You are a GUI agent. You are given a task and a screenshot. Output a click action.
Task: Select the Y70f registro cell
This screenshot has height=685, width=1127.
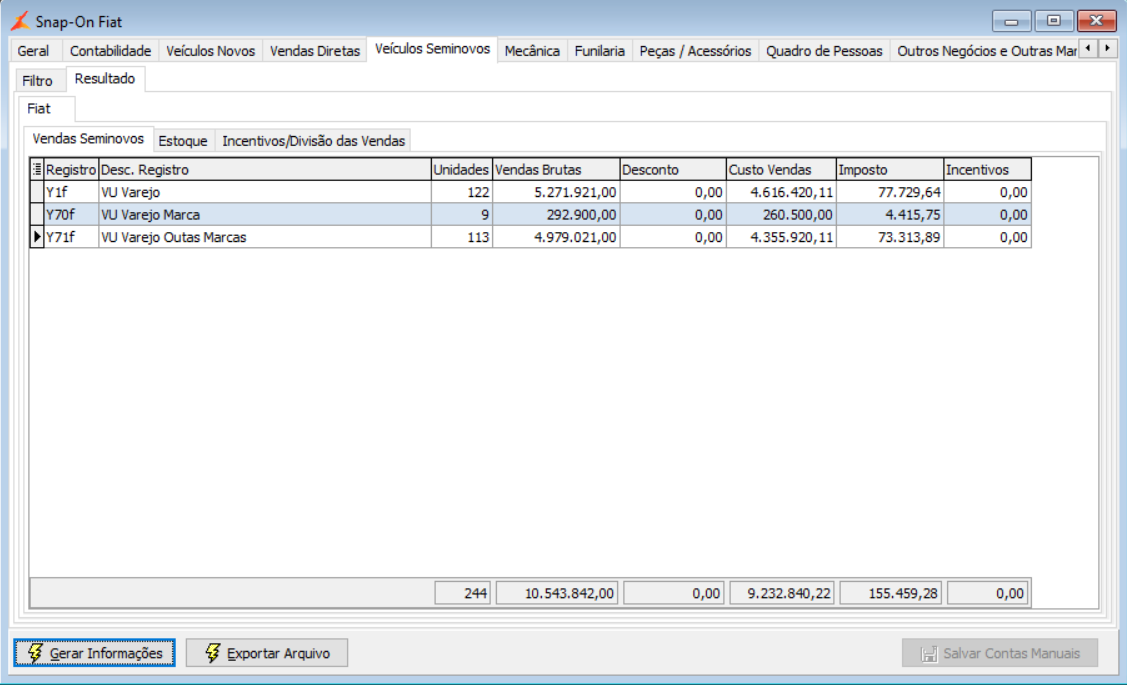(x=71, y=214)
